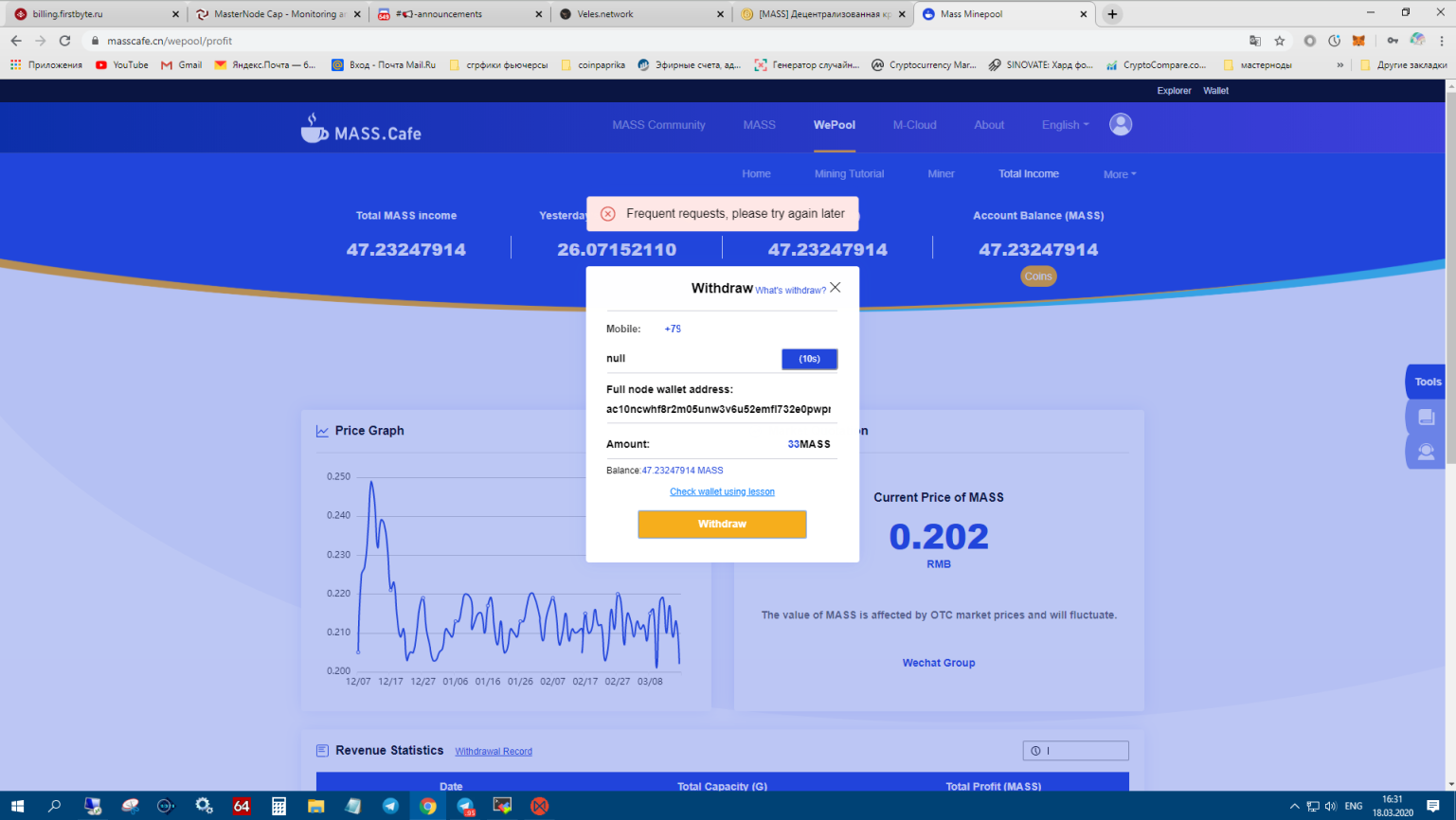Screen dimensions: 1456x820
Task: Open the Telegram icon with the unread badge
Action: [465, 806]
